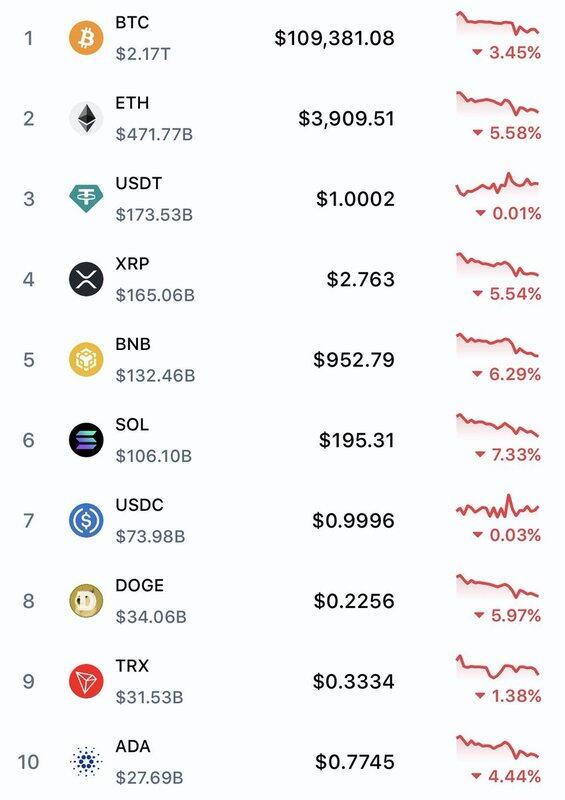This screenshot has width=565, height=800.
Task: Open the Bitcoin coin icon
Action: tap(86, 38)
